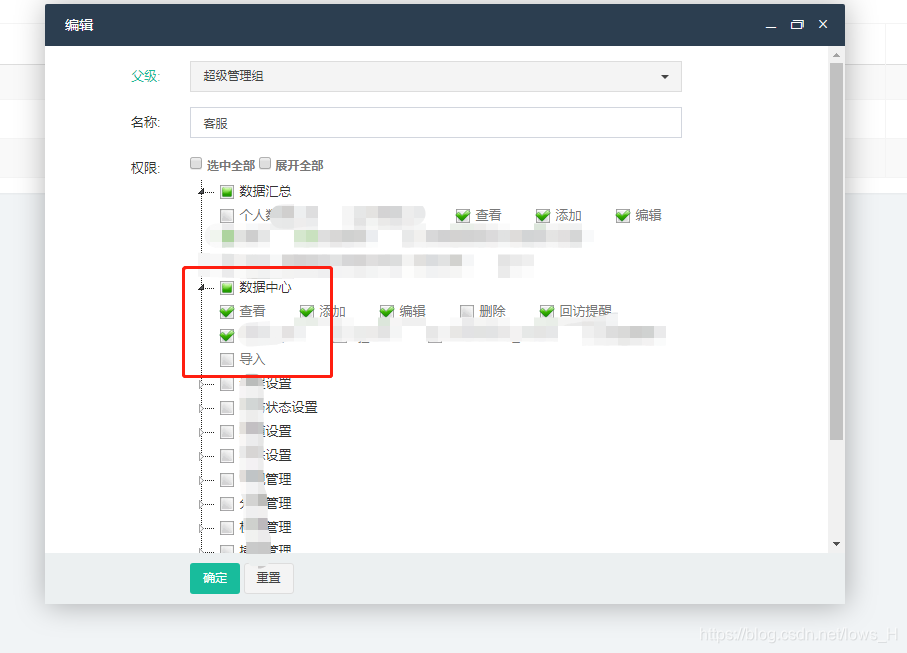907x653 pixels.
Task: Uncheck 编辑 under 数据中心
Action: pyautogui.click(x=386, y=312)
